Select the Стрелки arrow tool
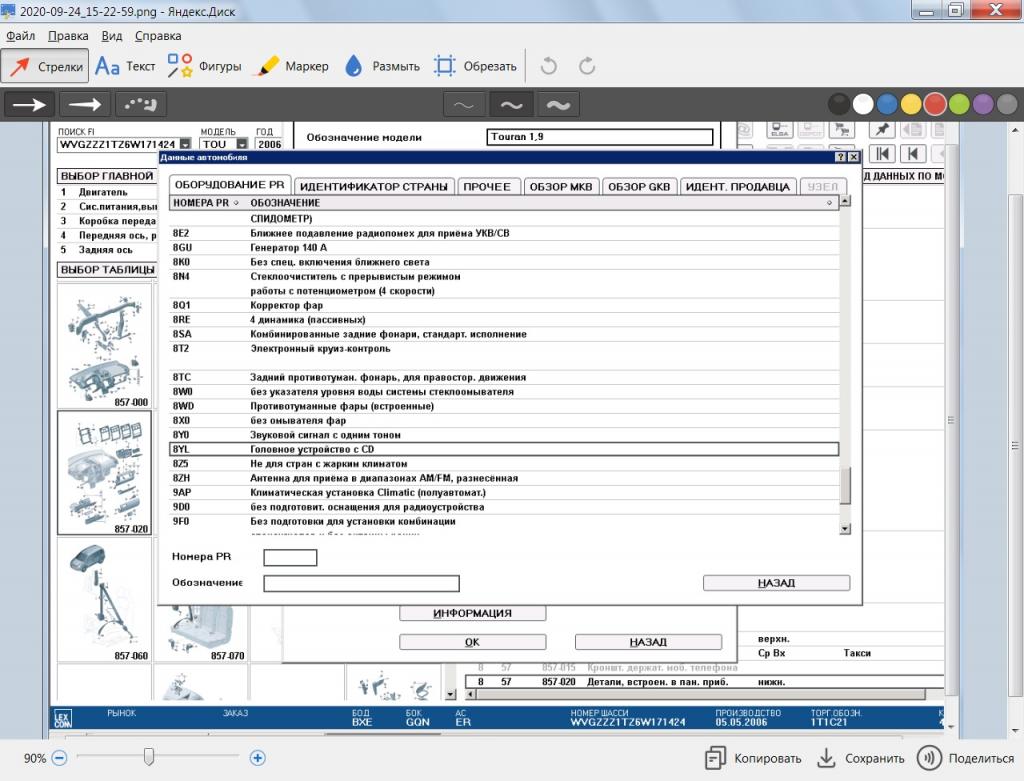This screenshot has height=781, width=1024. [45, 66]
